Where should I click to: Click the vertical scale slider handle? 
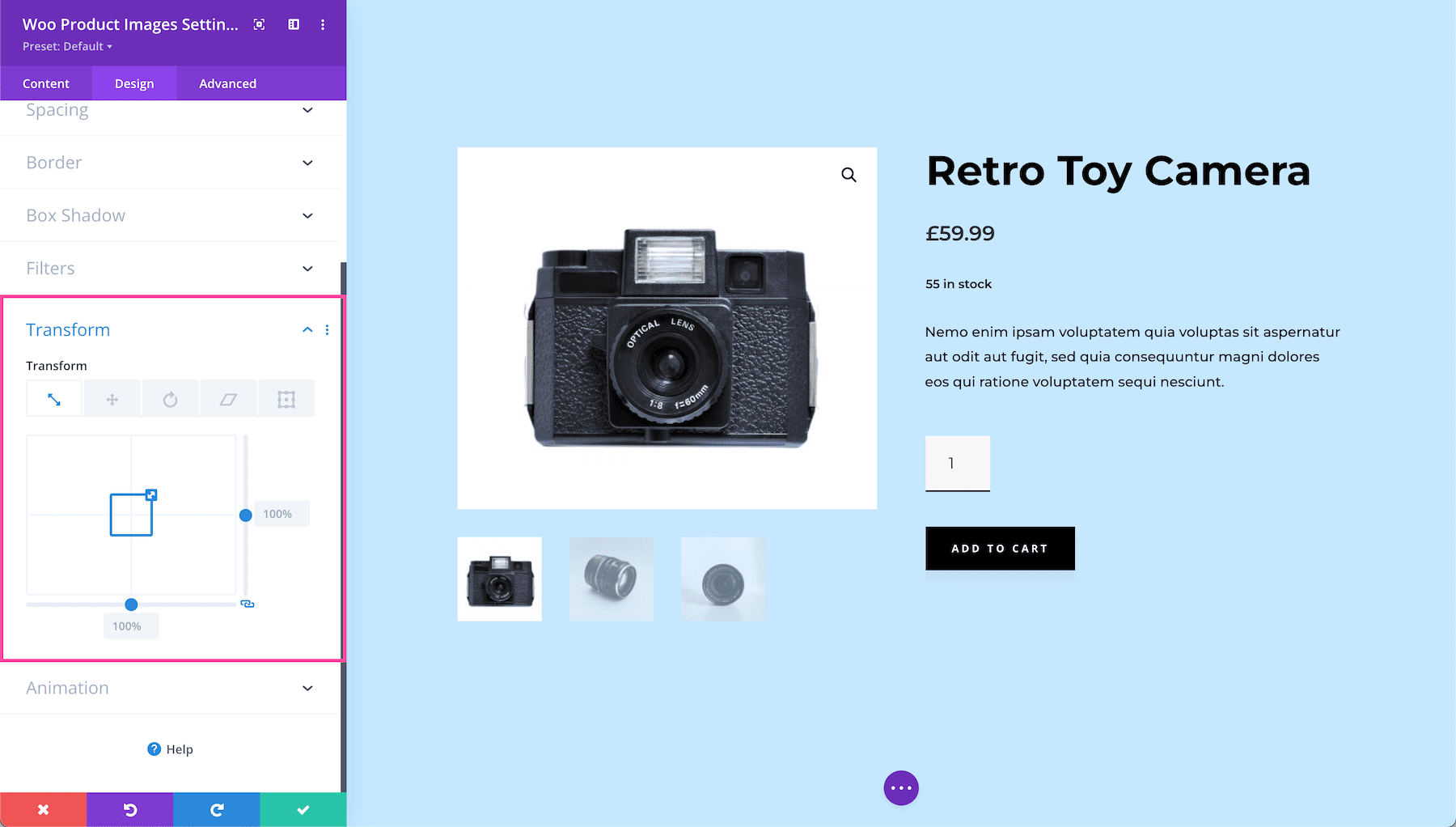[246, 514]
